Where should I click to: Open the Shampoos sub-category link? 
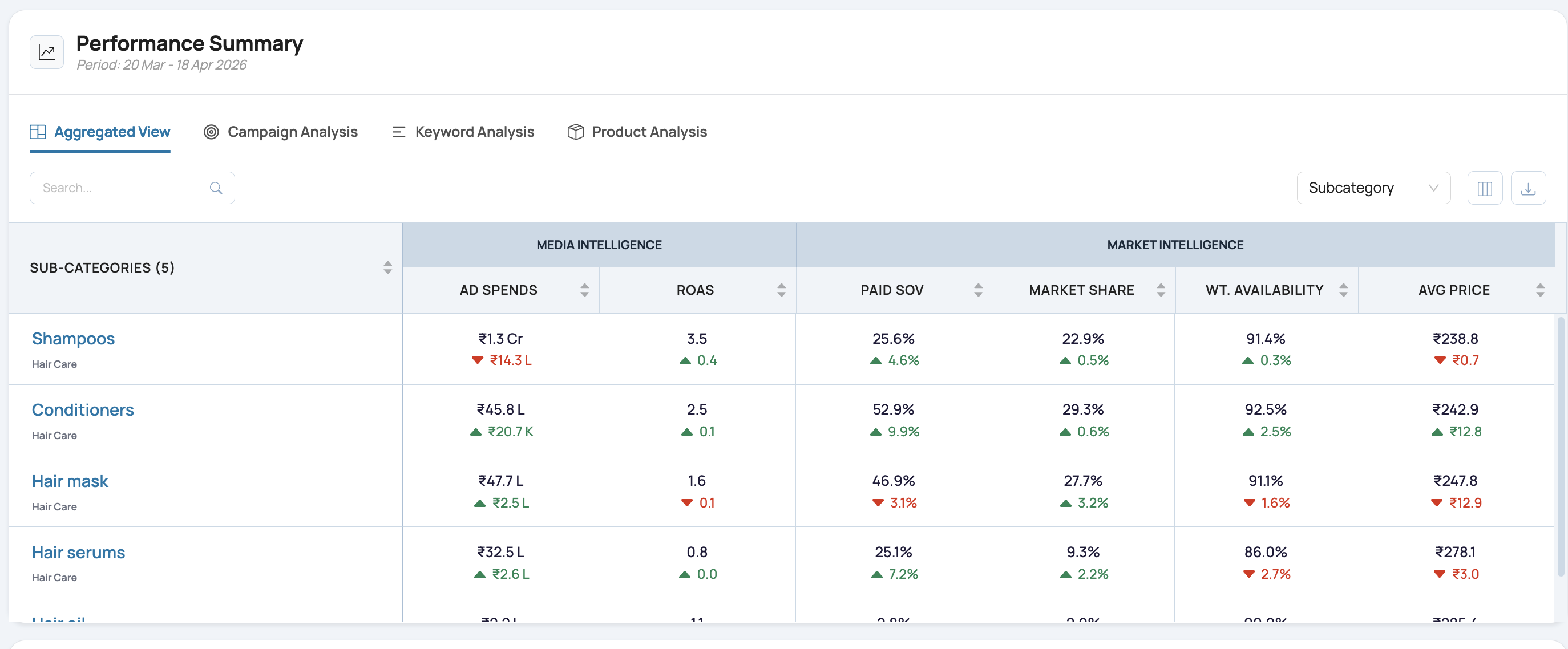tap(73, 339)
